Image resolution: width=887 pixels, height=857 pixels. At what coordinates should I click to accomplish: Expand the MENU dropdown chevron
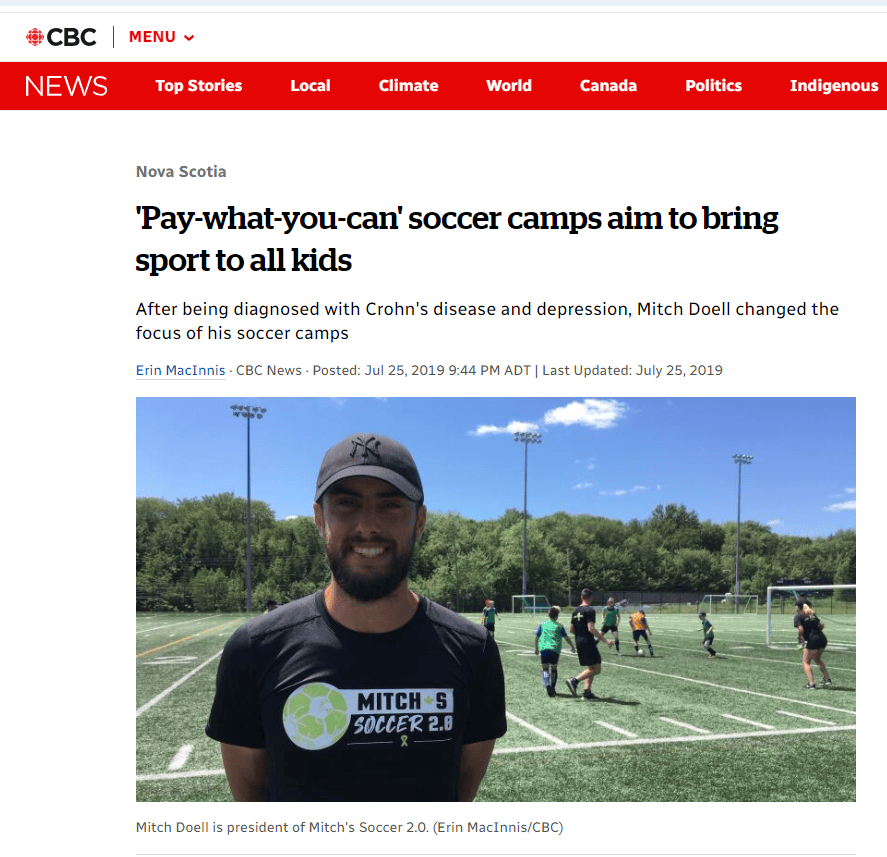(x=190, y=38)
